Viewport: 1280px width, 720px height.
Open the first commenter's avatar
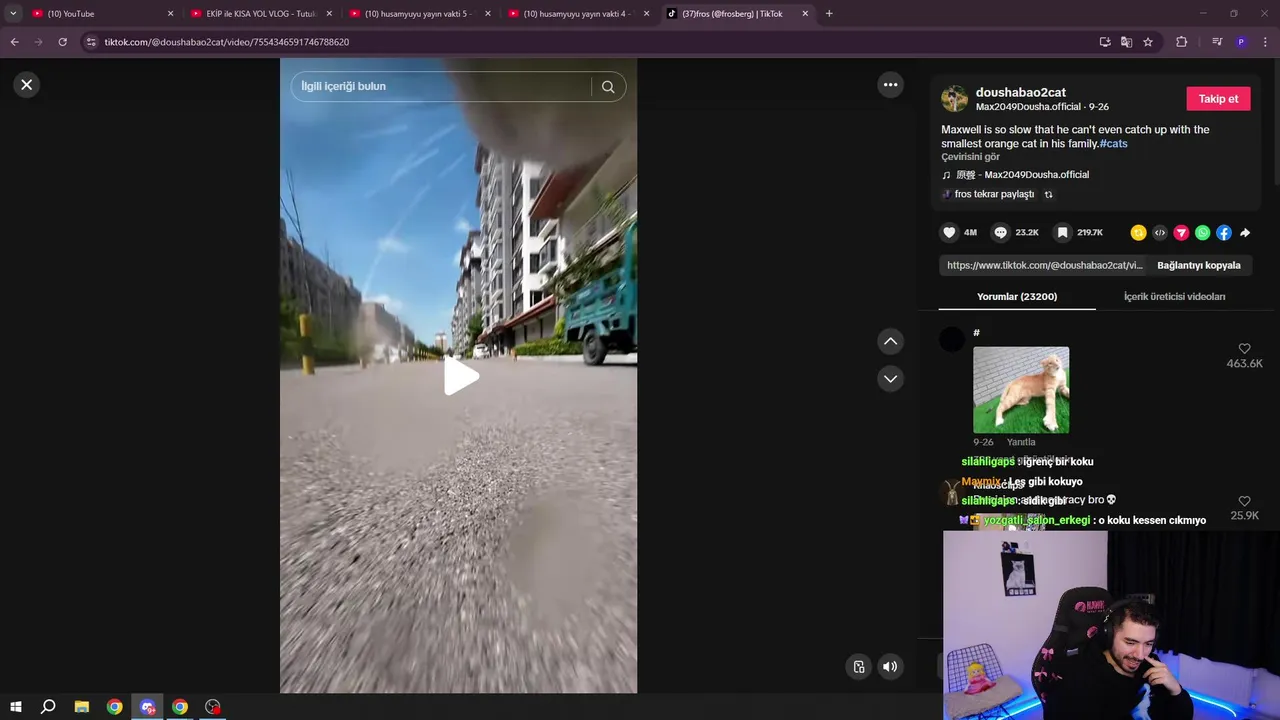(952, 340)
